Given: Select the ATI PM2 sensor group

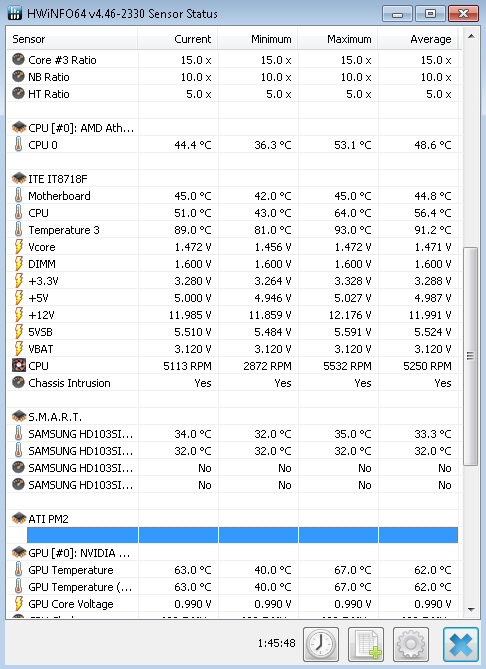Looking at the screenshot, I should [233, 518].
